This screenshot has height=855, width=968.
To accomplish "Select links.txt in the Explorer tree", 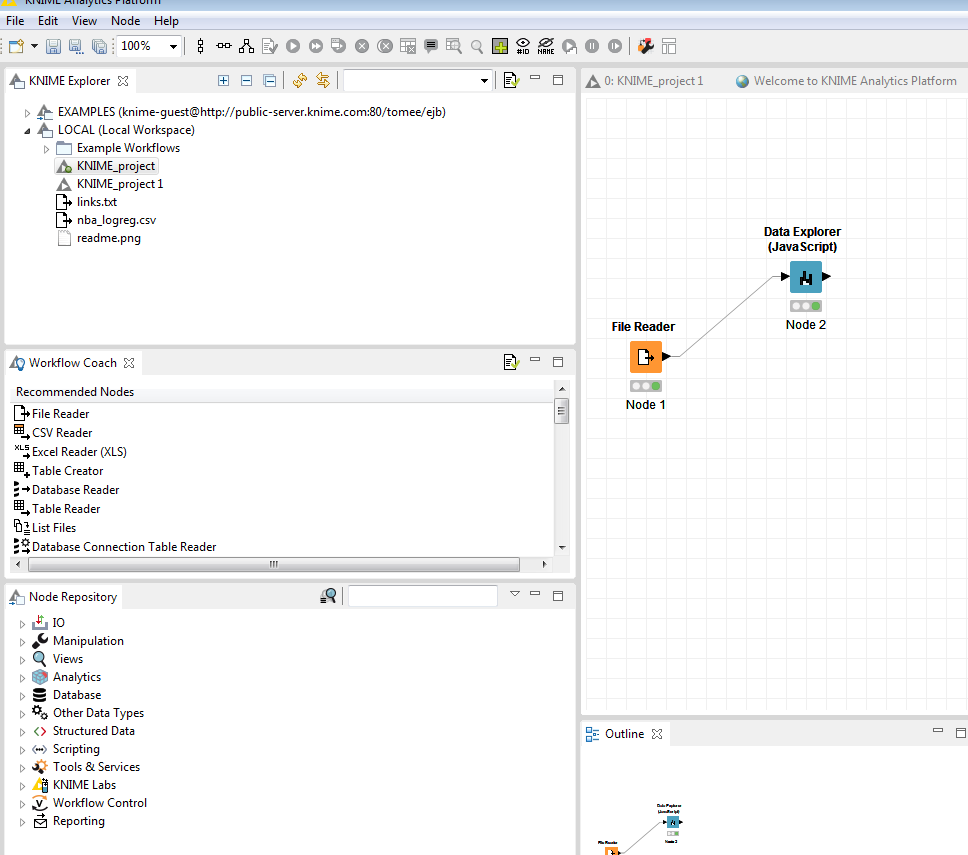I will pos(97,202).
